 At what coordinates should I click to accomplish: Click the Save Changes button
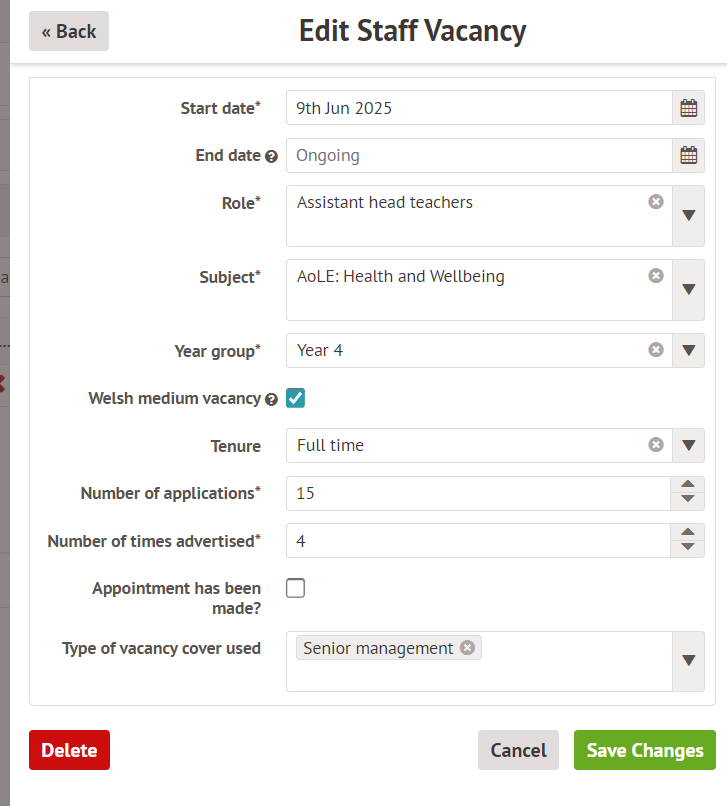[645, 750]
